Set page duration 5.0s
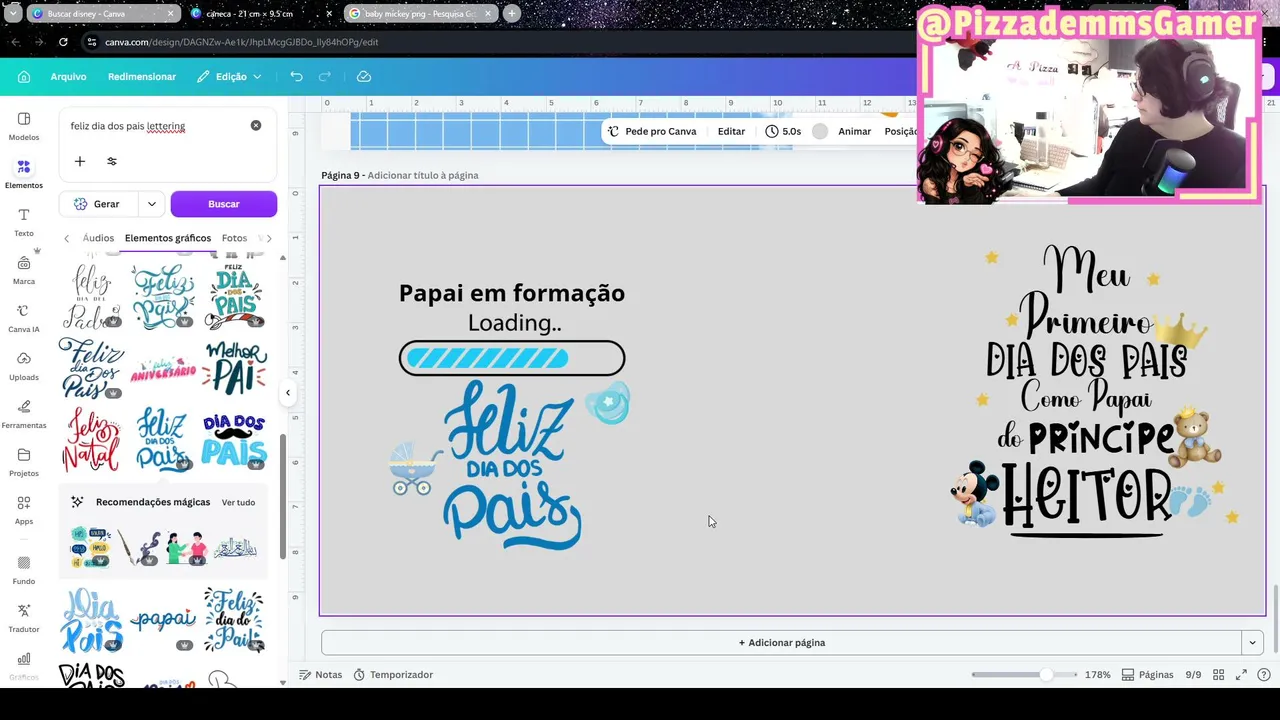The image size is (1280, 720). 783,131
